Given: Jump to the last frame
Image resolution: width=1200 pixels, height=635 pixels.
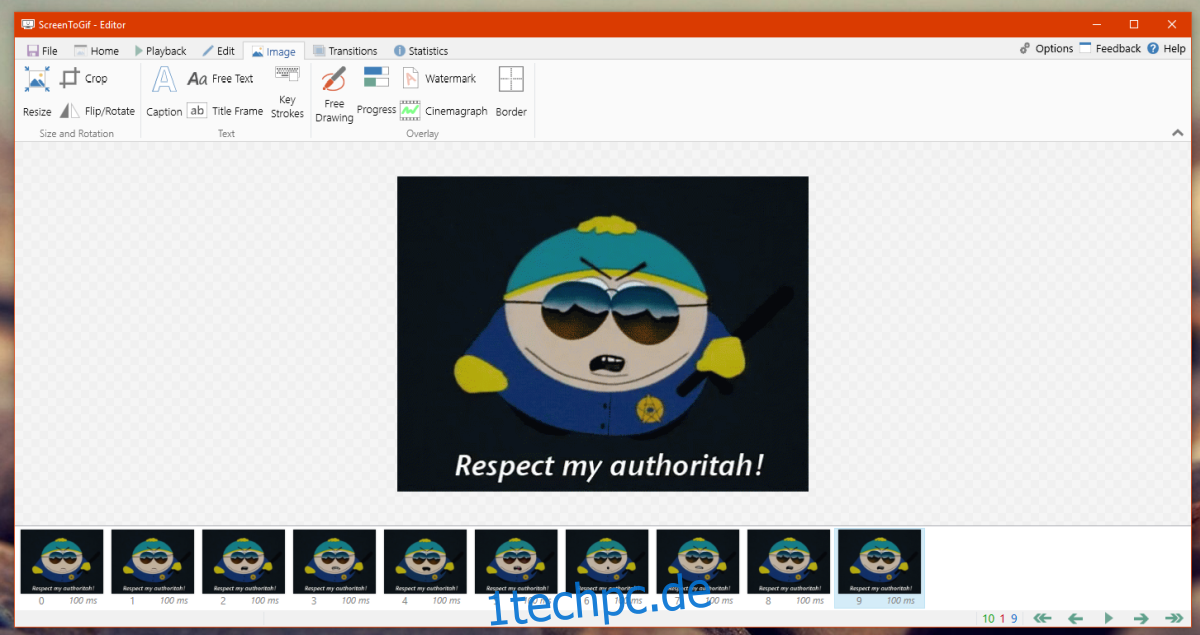Looking at the screenshot, I should 1174,619.
